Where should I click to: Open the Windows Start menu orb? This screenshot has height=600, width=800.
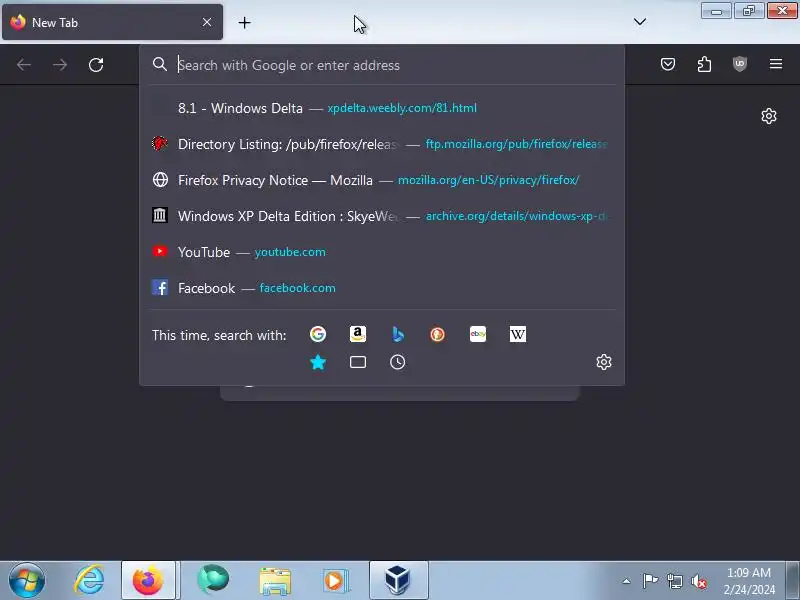[x=27, y=581]
